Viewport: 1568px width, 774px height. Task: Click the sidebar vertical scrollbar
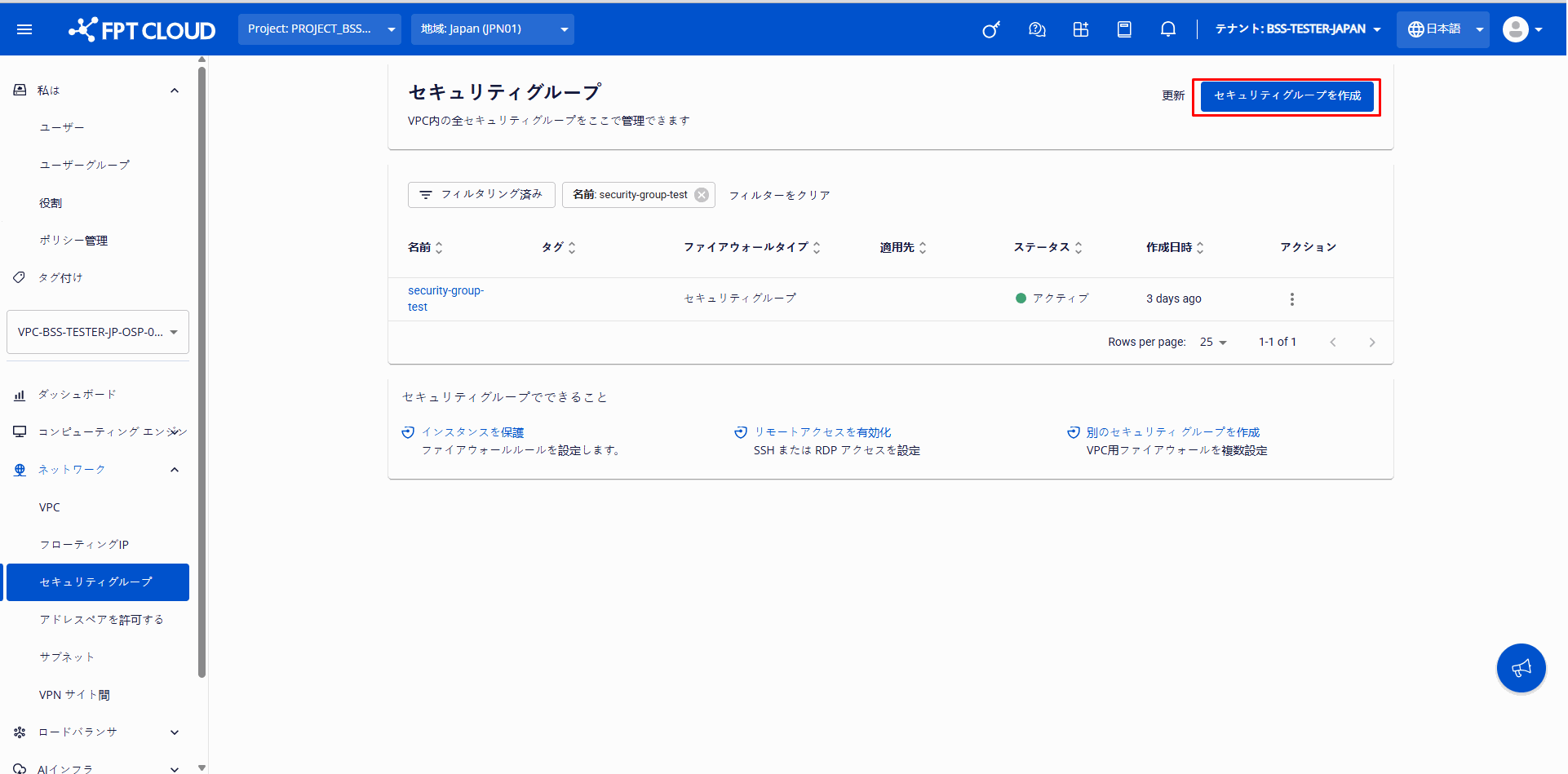click(202, 372)
